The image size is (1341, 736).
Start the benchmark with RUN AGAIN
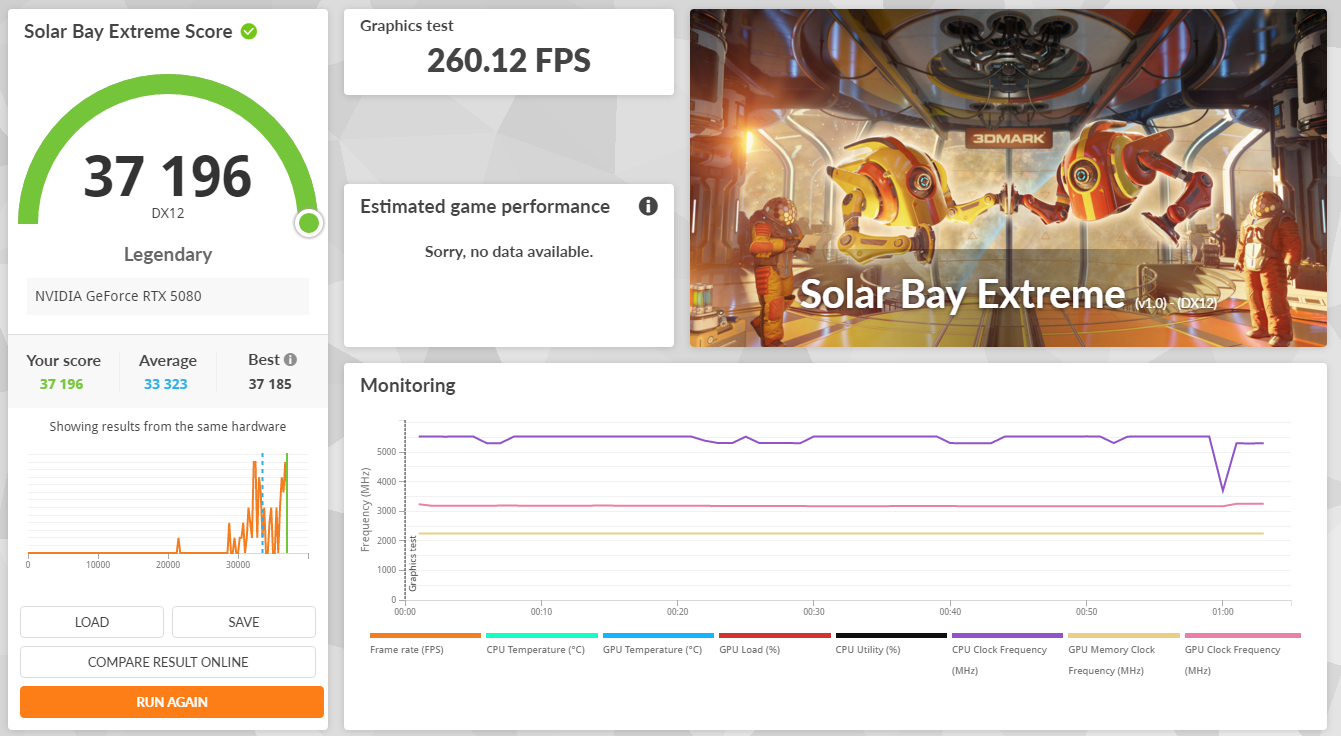coord(172,702)
